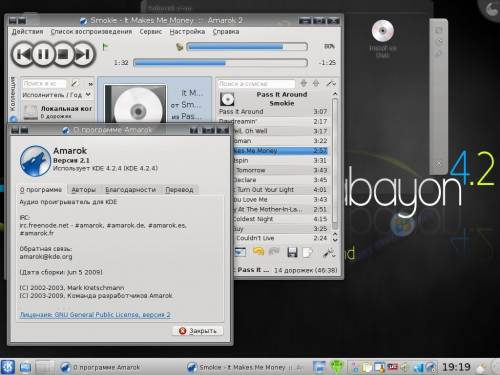Select the 'Tomorrow' track 3:43

280,170
